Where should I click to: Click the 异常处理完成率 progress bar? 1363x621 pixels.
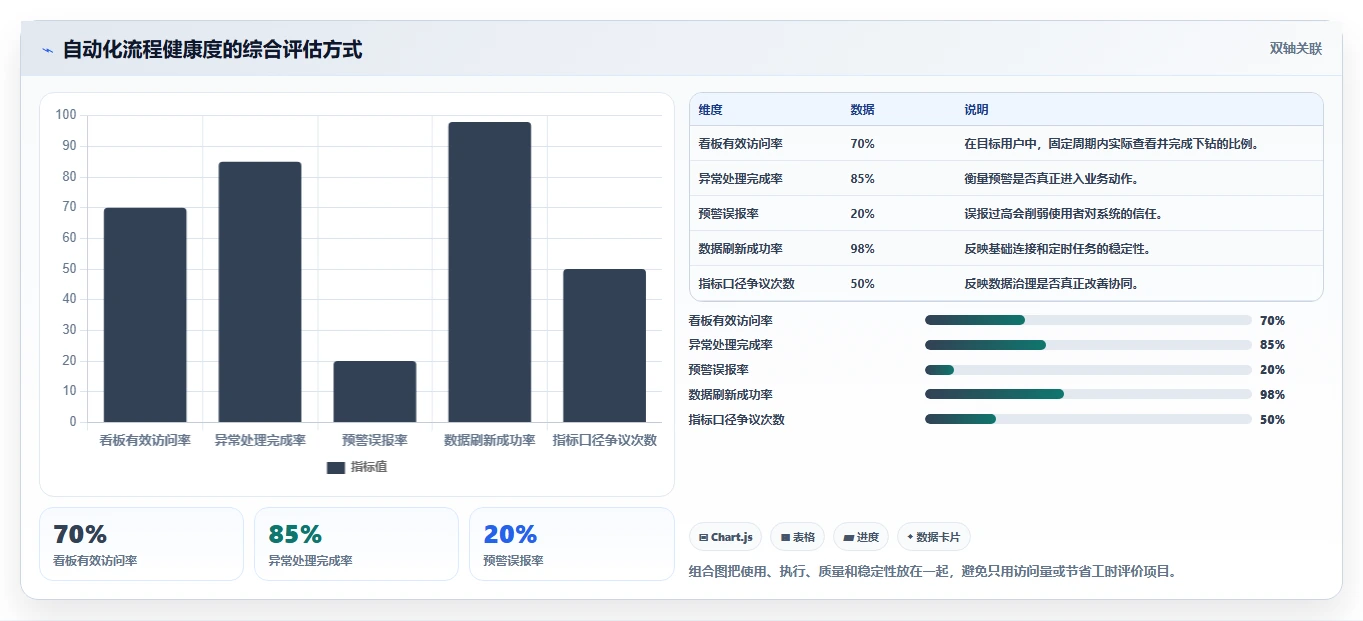1088,345
